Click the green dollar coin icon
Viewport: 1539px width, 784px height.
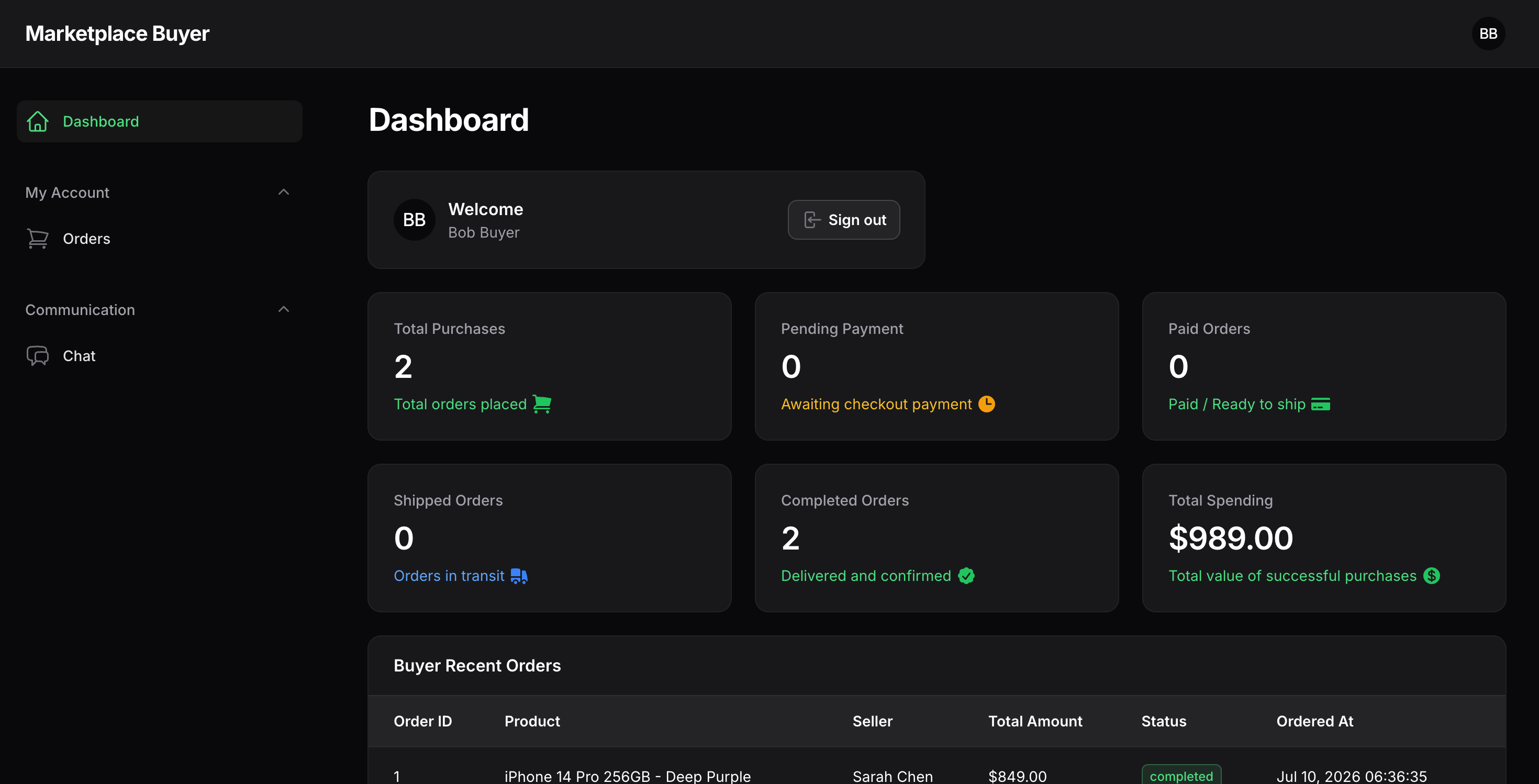tap(1432, 576)
